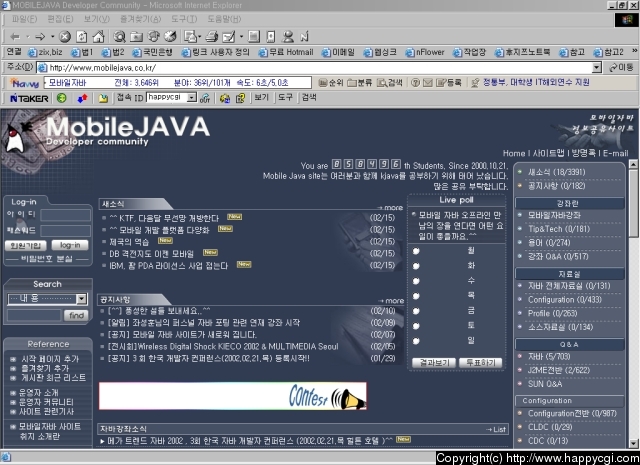This screenshot has height=465, width=640.
Task: Click the search keyword text box
Action: (34, 316)
